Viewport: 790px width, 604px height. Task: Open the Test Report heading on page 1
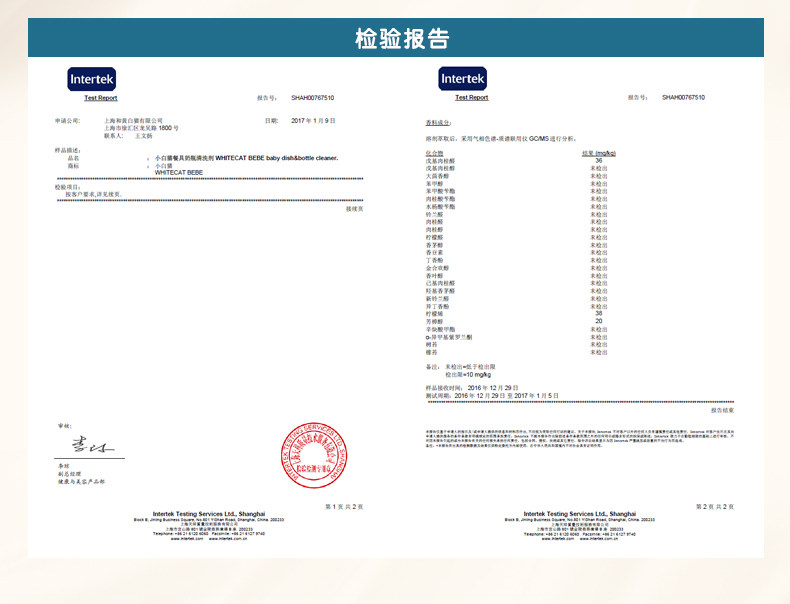pos(101,98)
